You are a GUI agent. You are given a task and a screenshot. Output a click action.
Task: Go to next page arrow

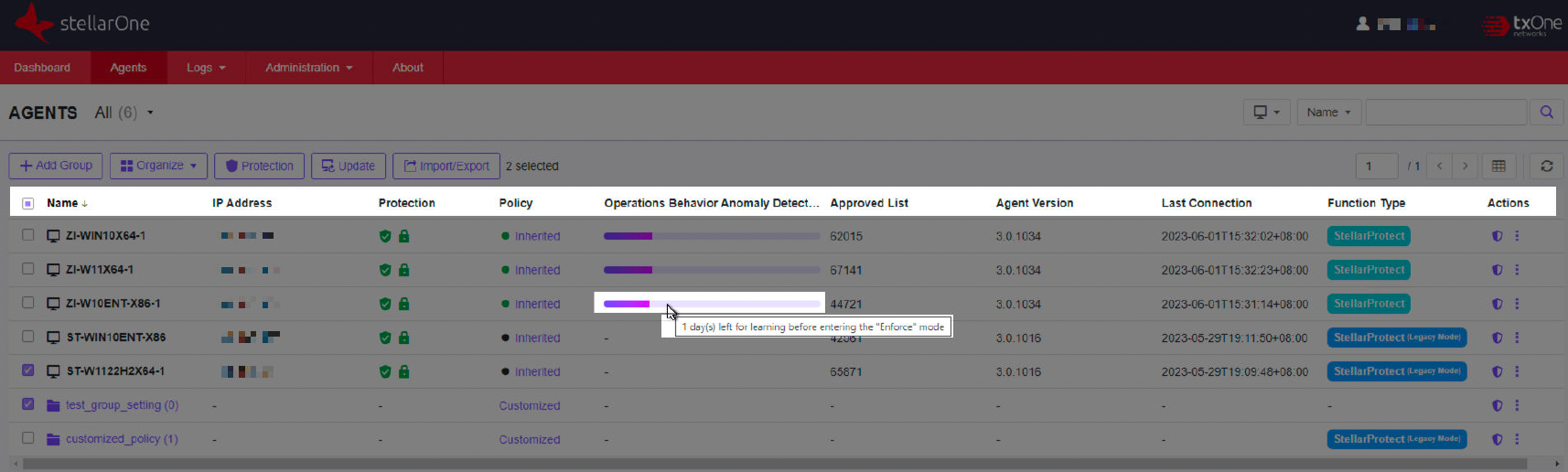point(1465,166)
